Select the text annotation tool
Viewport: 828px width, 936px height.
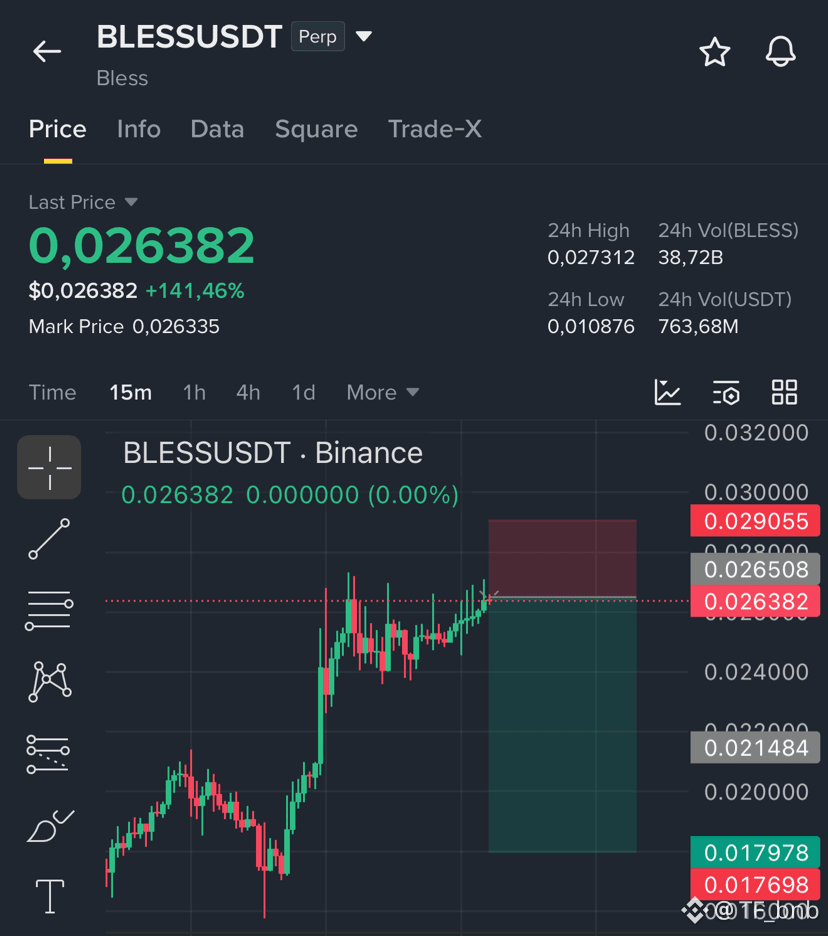[50, 896]
